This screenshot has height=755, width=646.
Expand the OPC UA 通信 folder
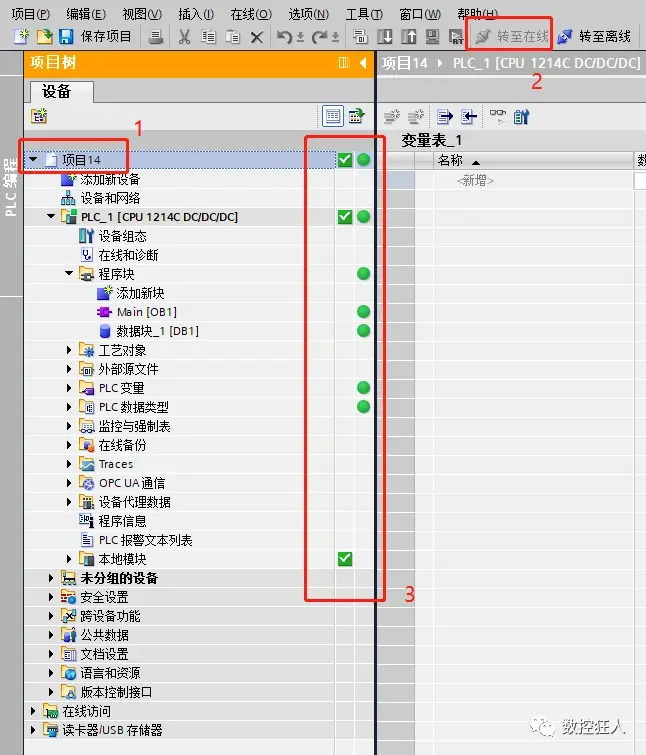tap(69, 483)
